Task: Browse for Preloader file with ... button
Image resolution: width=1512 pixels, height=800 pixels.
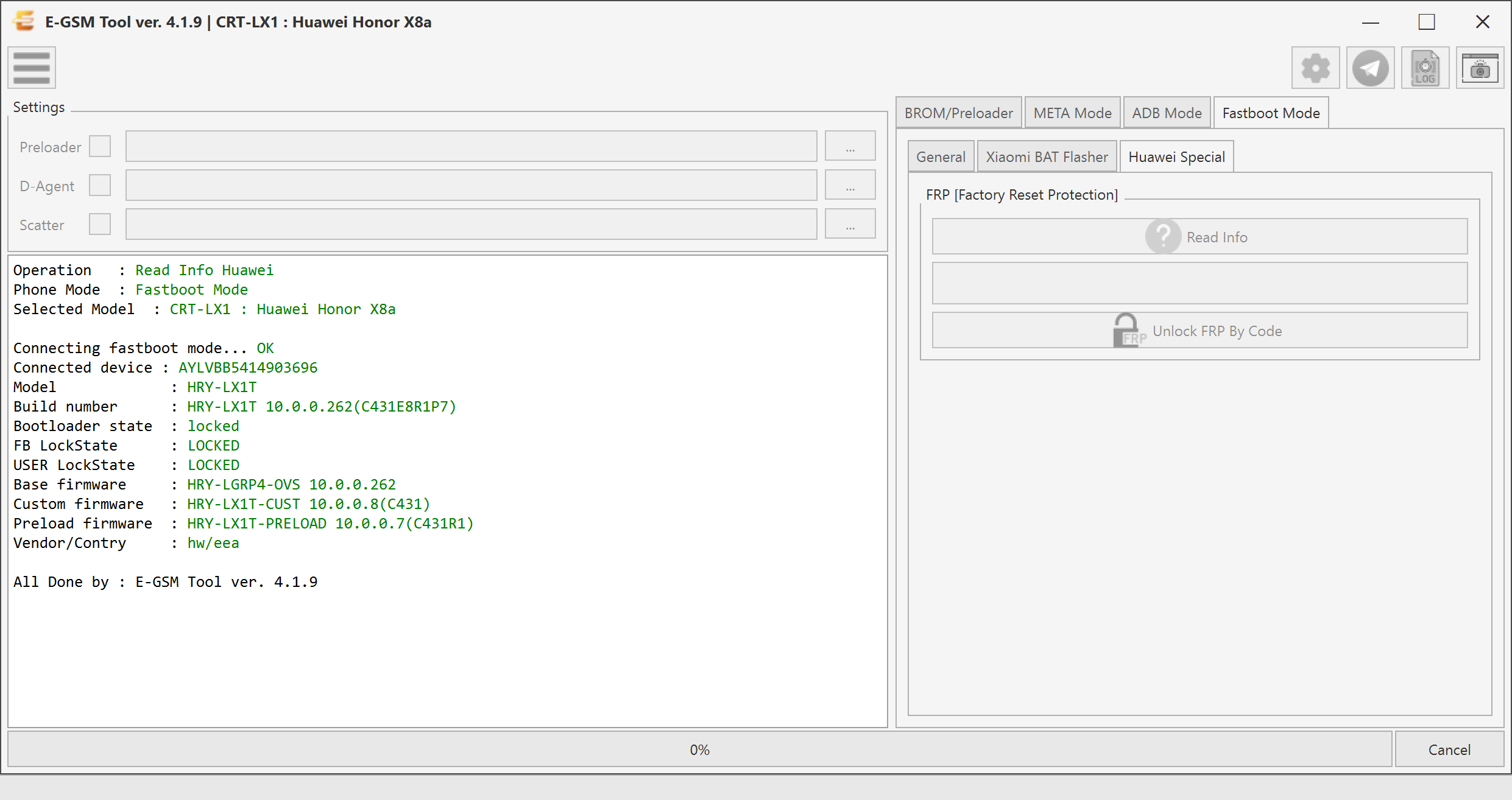Action: (850, 146)
